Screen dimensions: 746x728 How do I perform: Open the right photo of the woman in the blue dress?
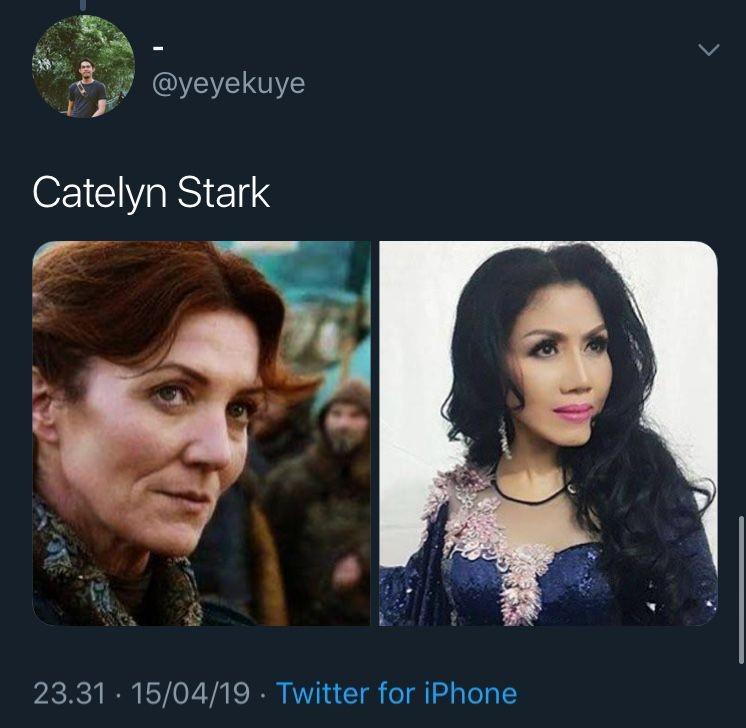548,433
